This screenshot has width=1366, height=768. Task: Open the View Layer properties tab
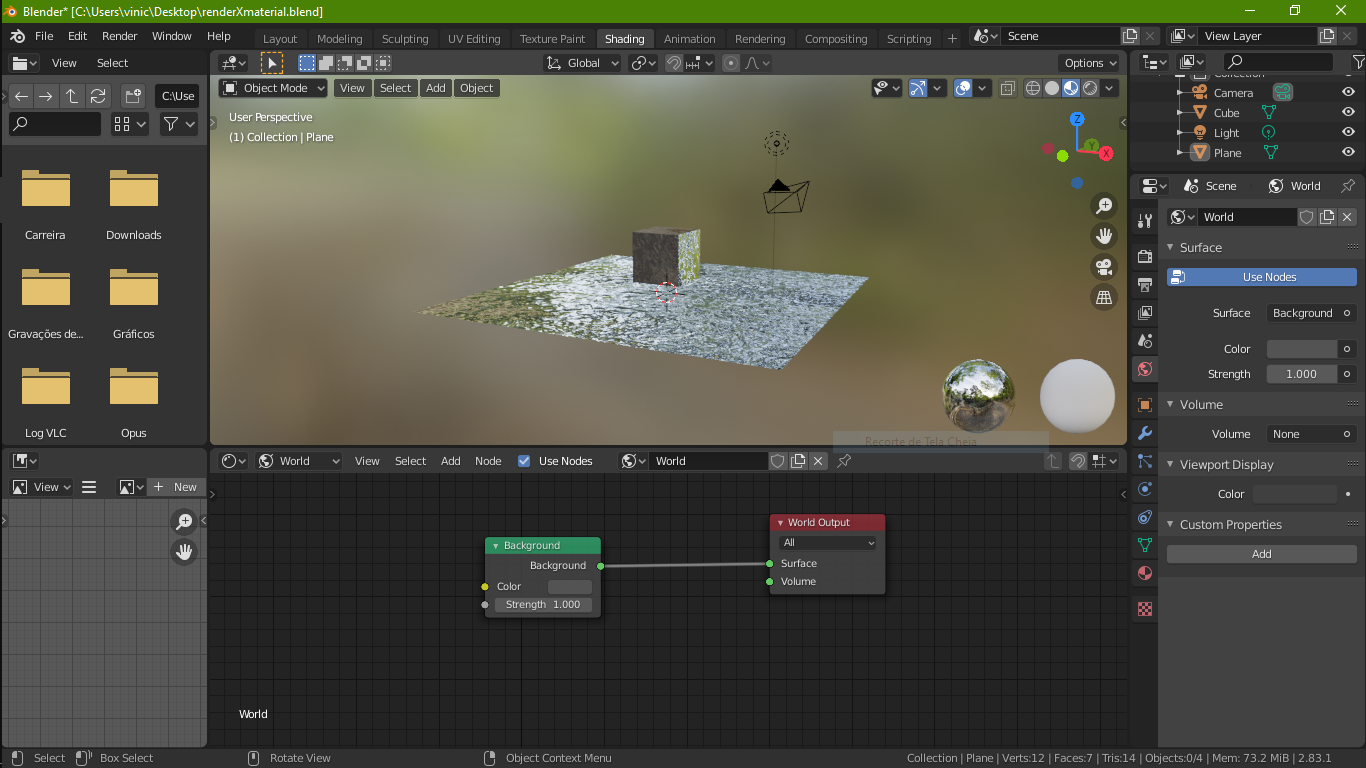pyautogui.click(x=1145, y=313)
